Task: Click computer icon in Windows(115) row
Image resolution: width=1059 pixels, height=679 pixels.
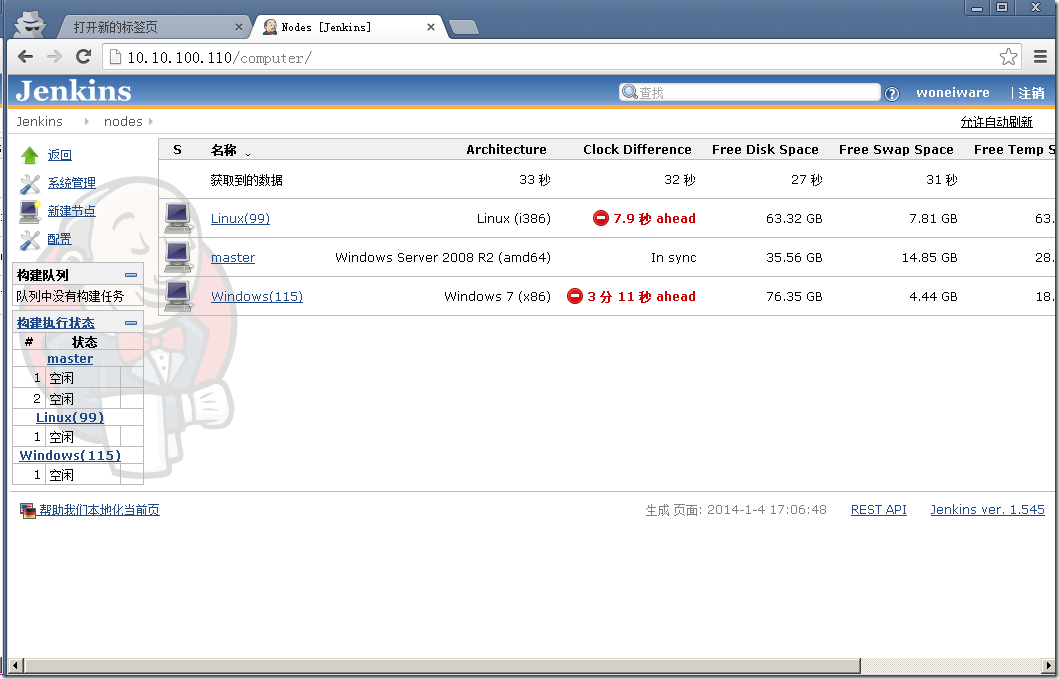Action: (178, 296)
